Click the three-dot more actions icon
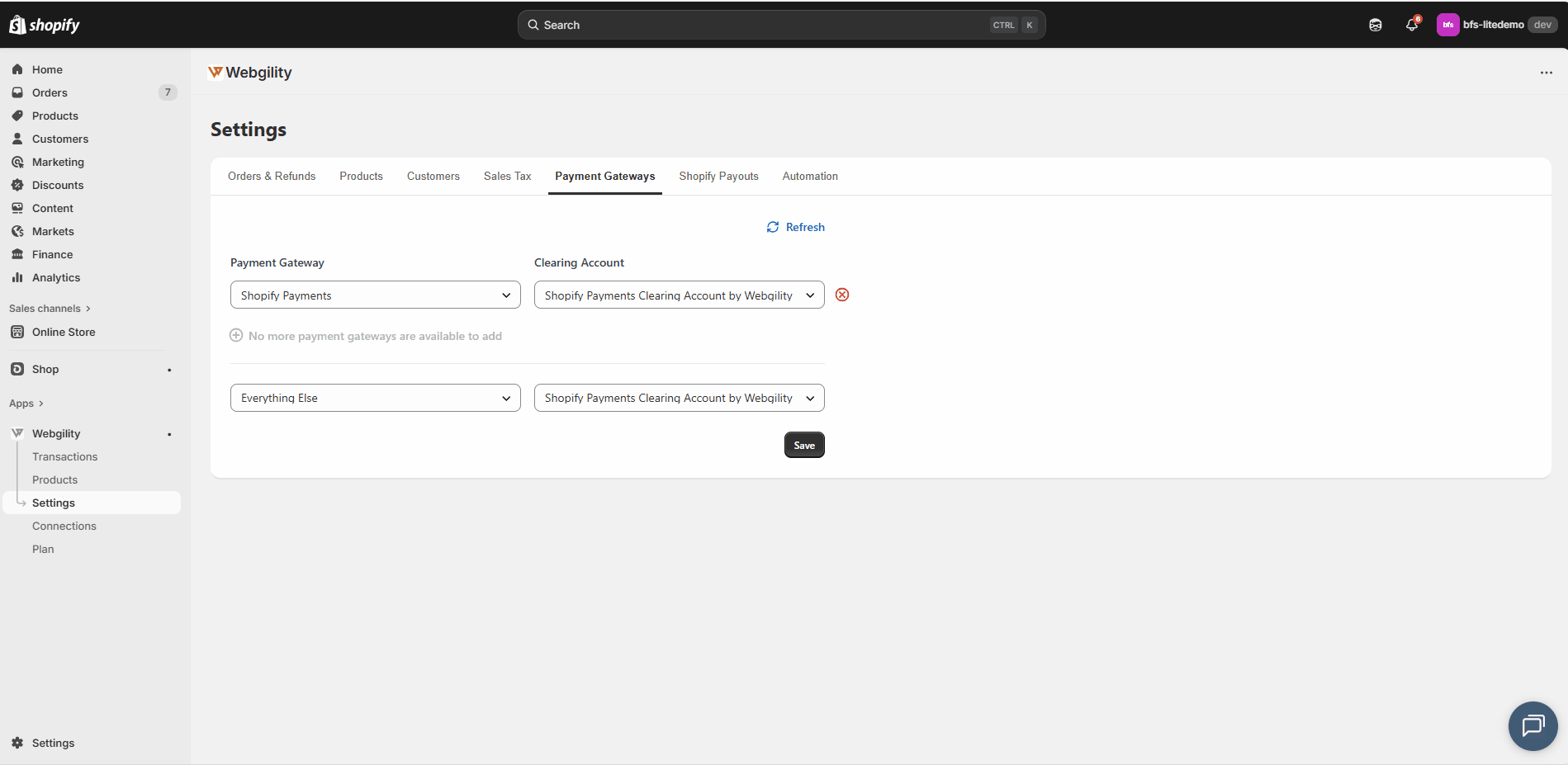The height and width of the screenshot is (765, 1568). point(1546,73)
